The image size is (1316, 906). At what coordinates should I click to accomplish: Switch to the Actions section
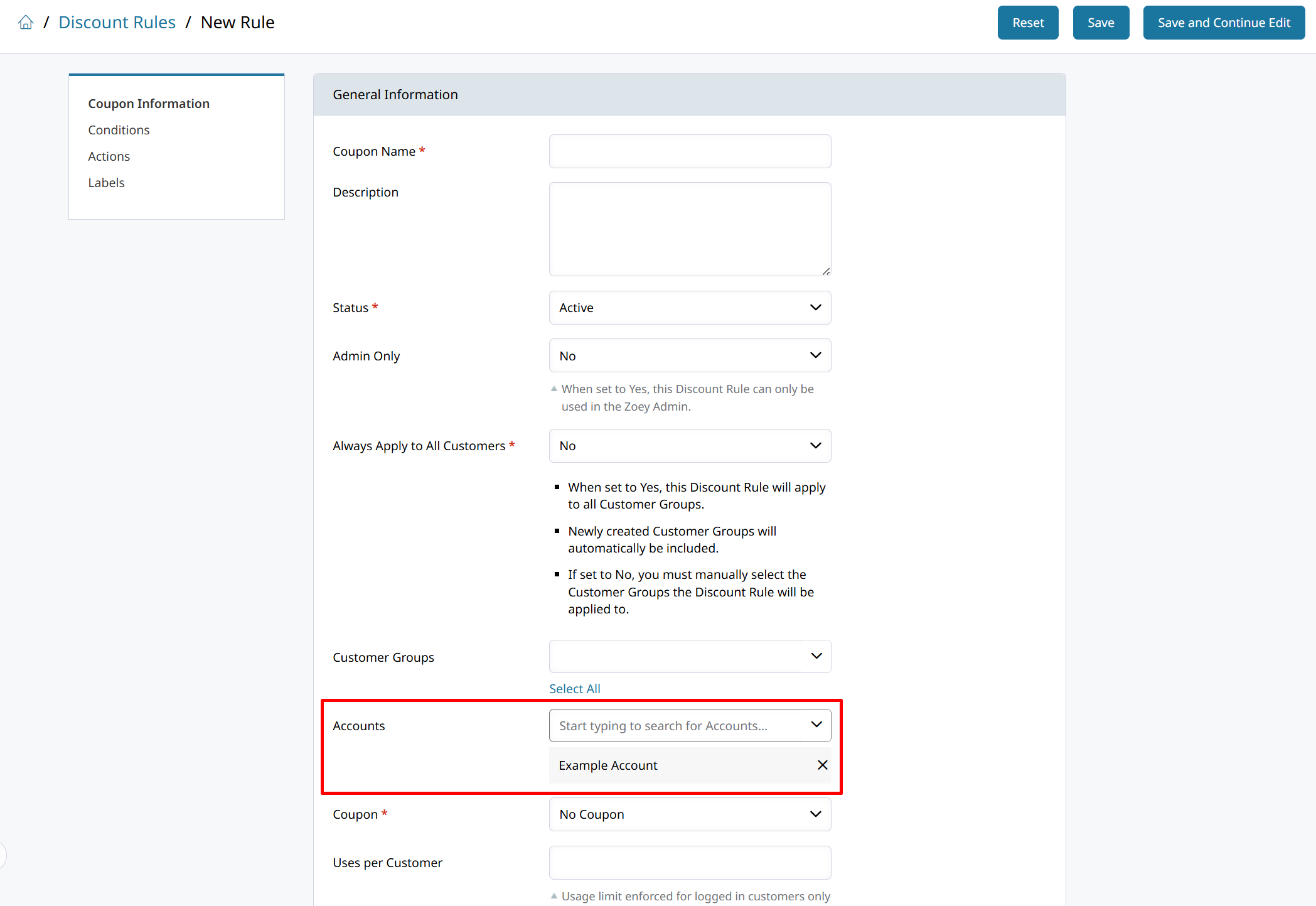coord(109,156)
